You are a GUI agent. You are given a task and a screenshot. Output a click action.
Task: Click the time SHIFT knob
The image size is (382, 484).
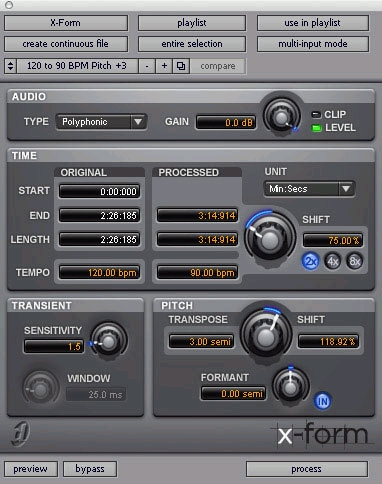[x=270, y=239]
